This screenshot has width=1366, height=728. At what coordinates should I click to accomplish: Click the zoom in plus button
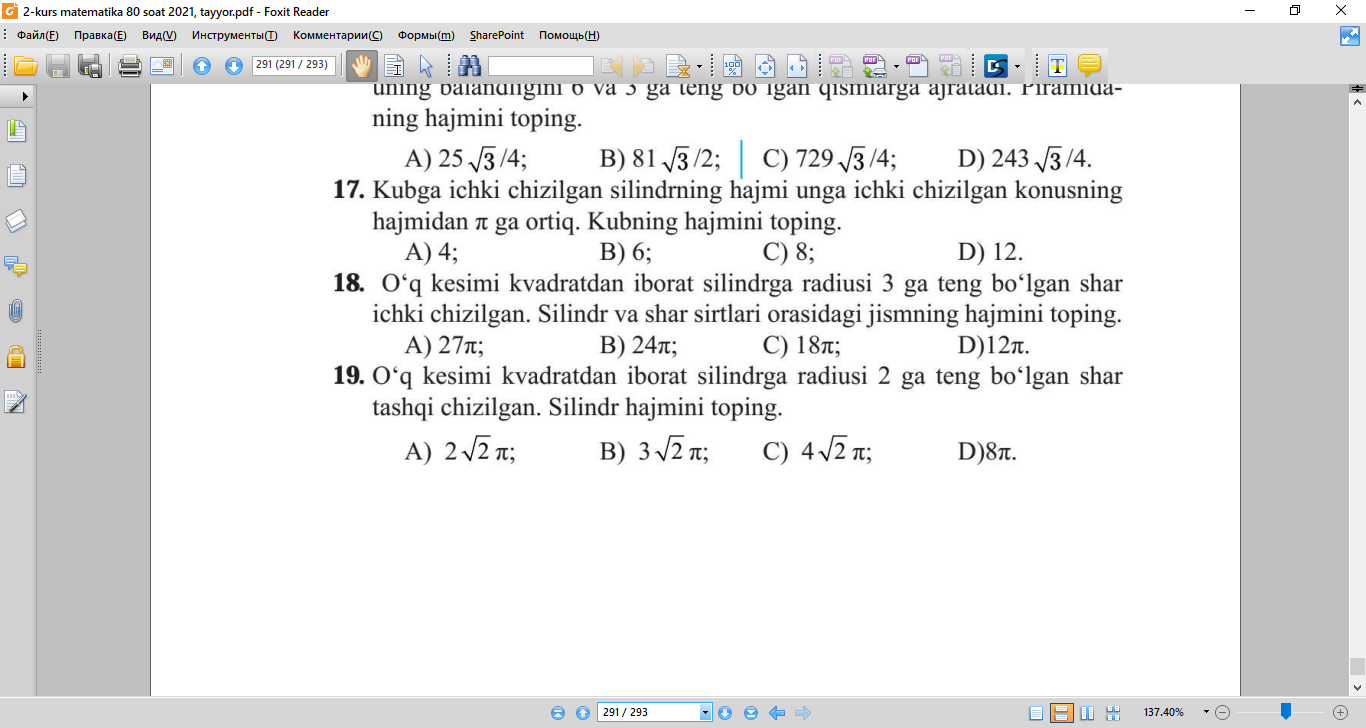(x=1341, y=712)
